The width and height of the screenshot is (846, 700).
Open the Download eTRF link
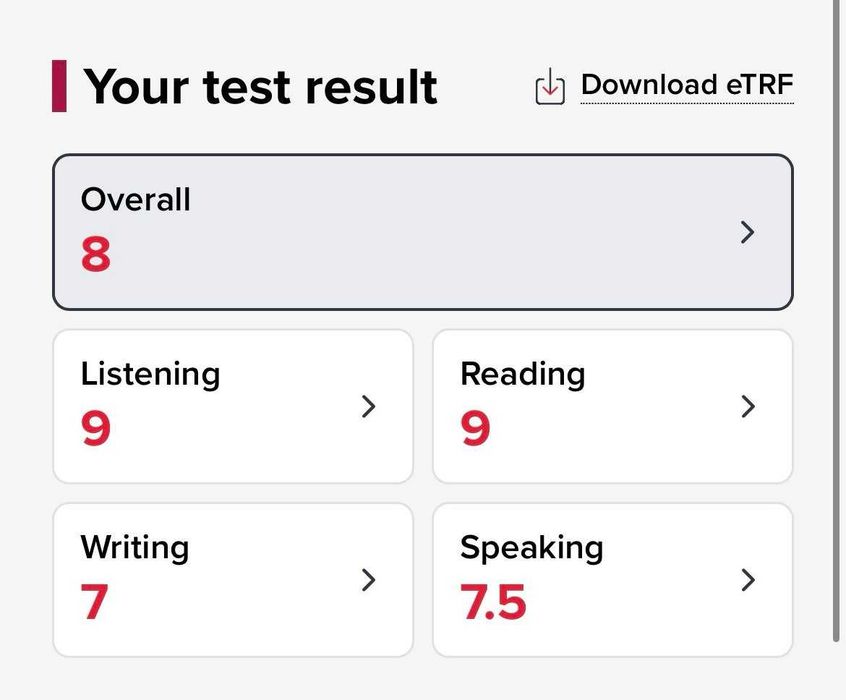[687, 85]
